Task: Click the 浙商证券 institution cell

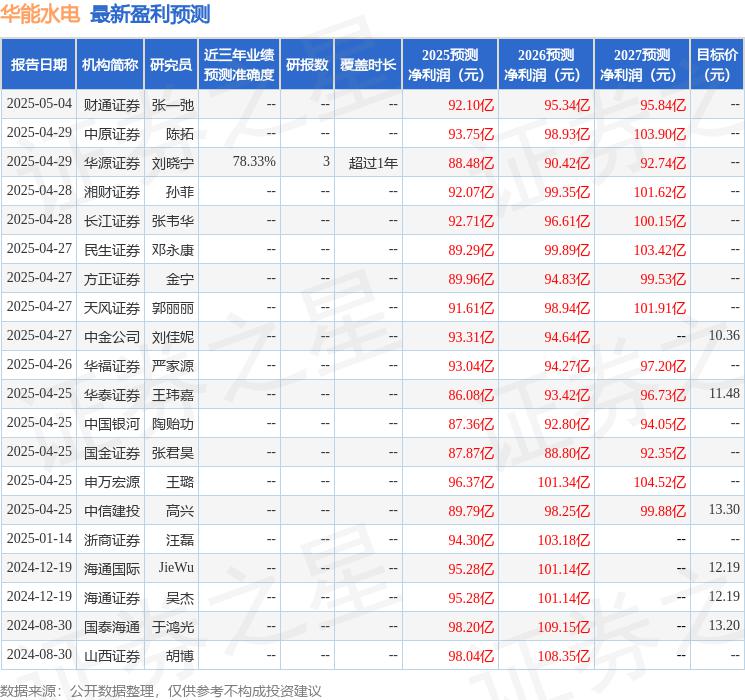Action: click(112, 540)
